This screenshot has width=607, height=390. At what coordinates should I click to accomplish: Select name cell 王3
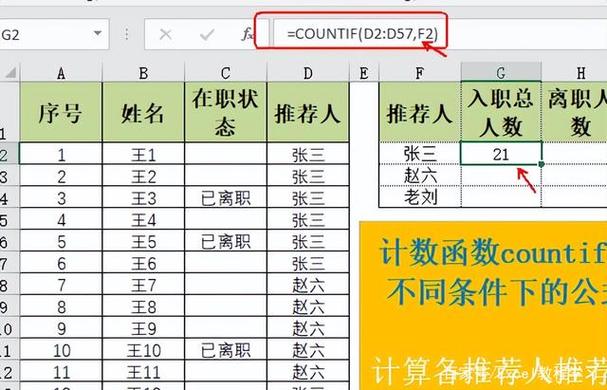(143, 198)
